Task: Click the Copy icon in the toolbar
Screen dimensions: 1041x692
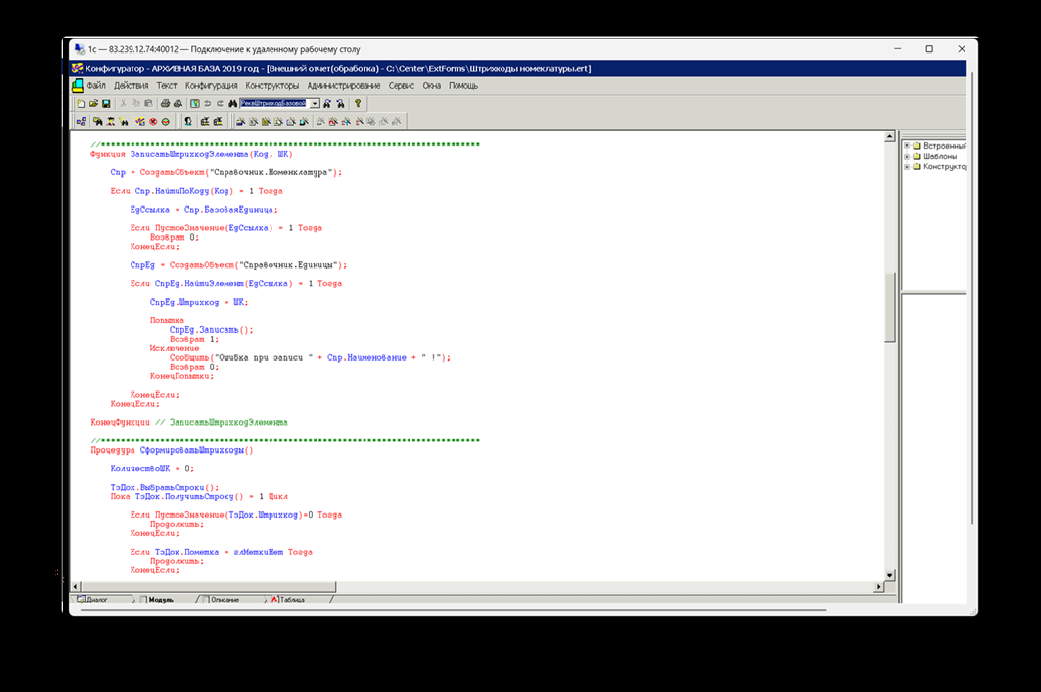Action: [136, 104]
